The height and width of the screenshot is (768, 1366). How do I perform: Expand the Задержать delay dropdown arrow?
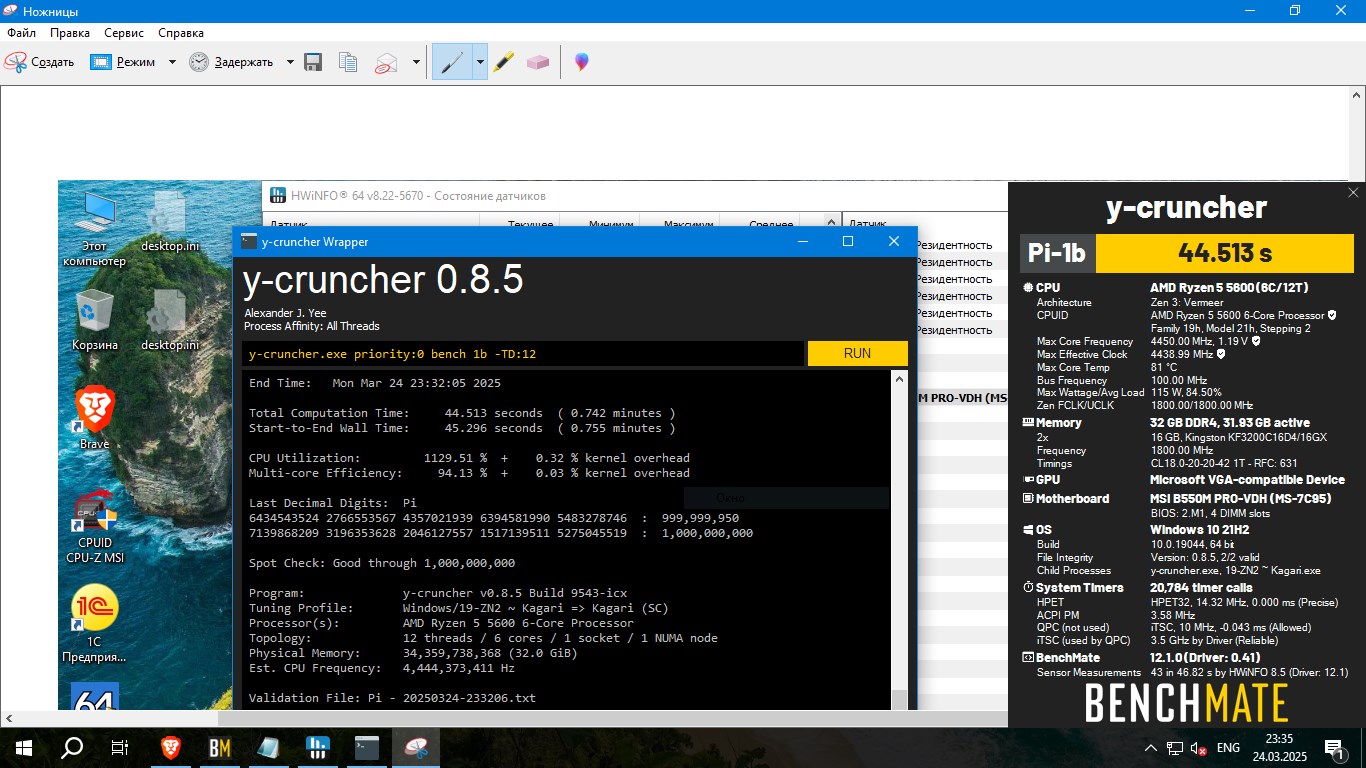(290, 62)
